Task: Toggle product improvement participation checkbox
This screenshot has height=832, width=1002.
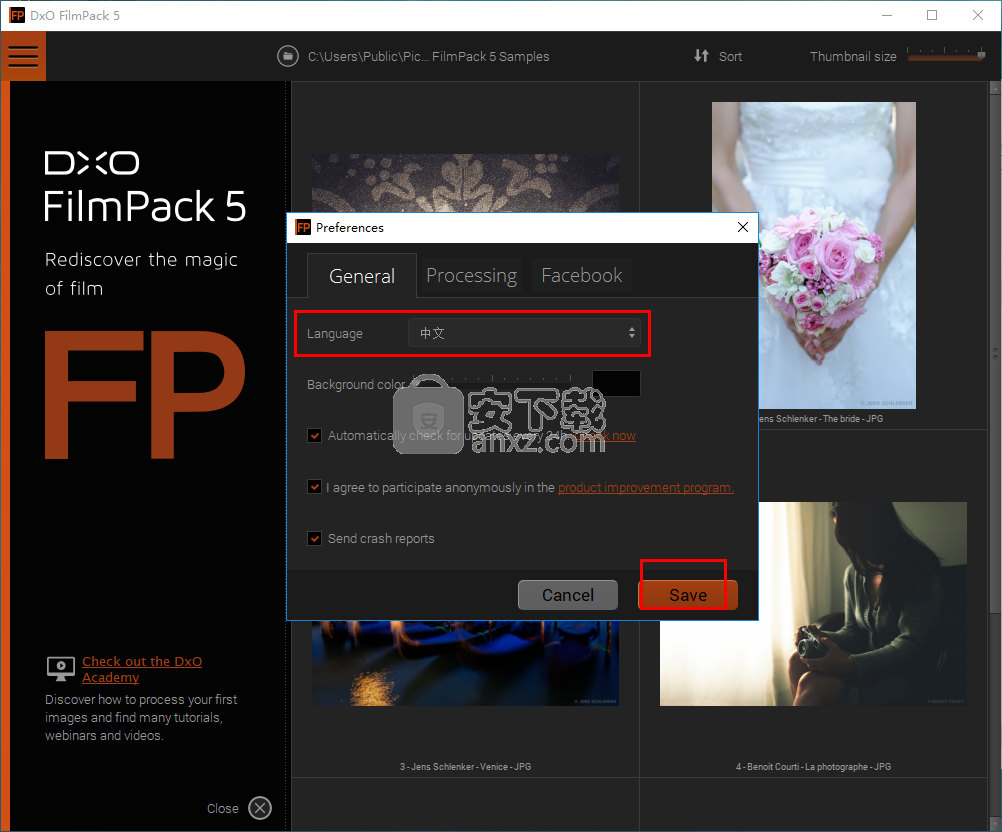Action: click(314, 487)
